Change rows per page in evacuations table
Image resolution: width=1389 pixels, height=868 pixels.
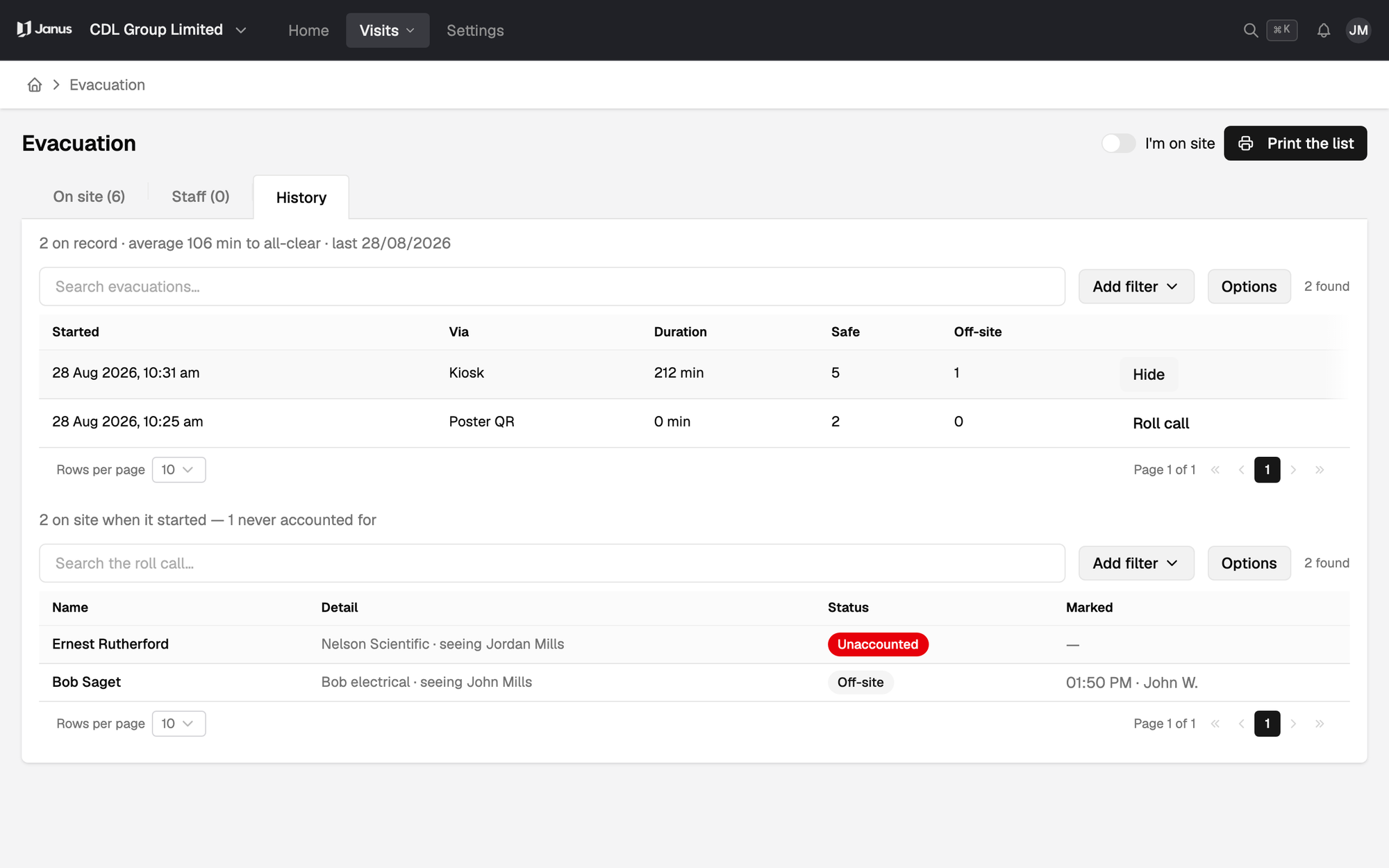point(178,470)
